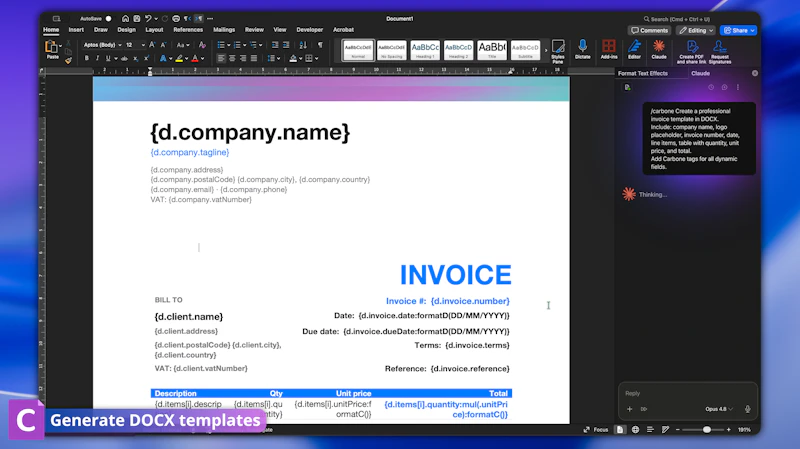Screen dimensions: 800x449
Task: Toggle paragraph marks display
Action: tap(320, 45)
